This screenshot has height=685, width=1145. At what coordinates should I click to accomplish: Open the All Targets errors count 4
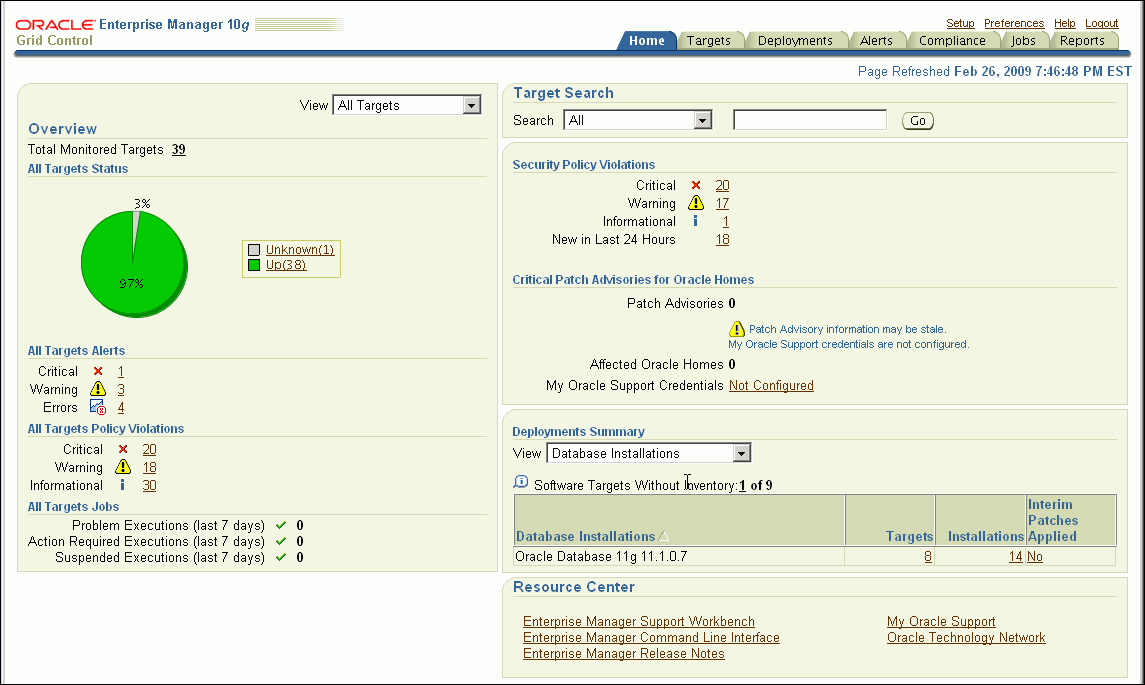(120, 408)
